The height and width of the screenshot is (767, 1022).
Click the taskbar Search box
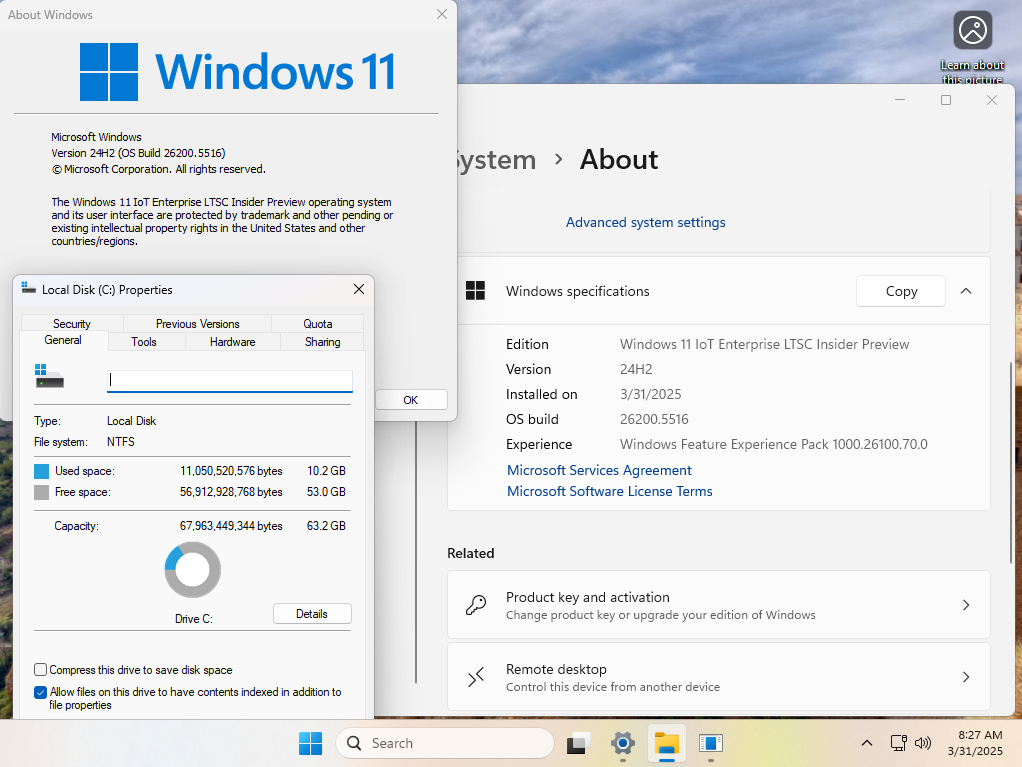445,743
